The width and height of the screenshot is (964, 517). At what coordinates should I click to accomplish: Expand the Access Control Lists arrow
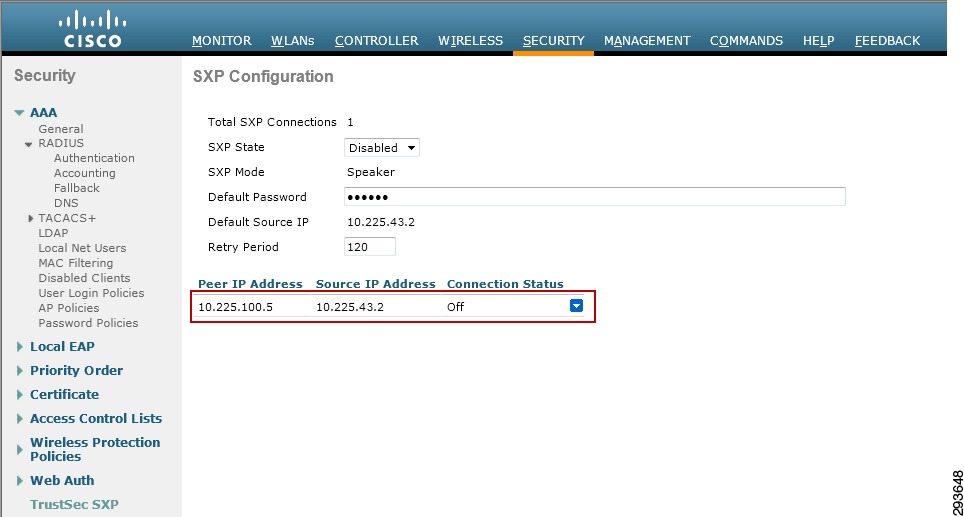click(x=20, y=419)
